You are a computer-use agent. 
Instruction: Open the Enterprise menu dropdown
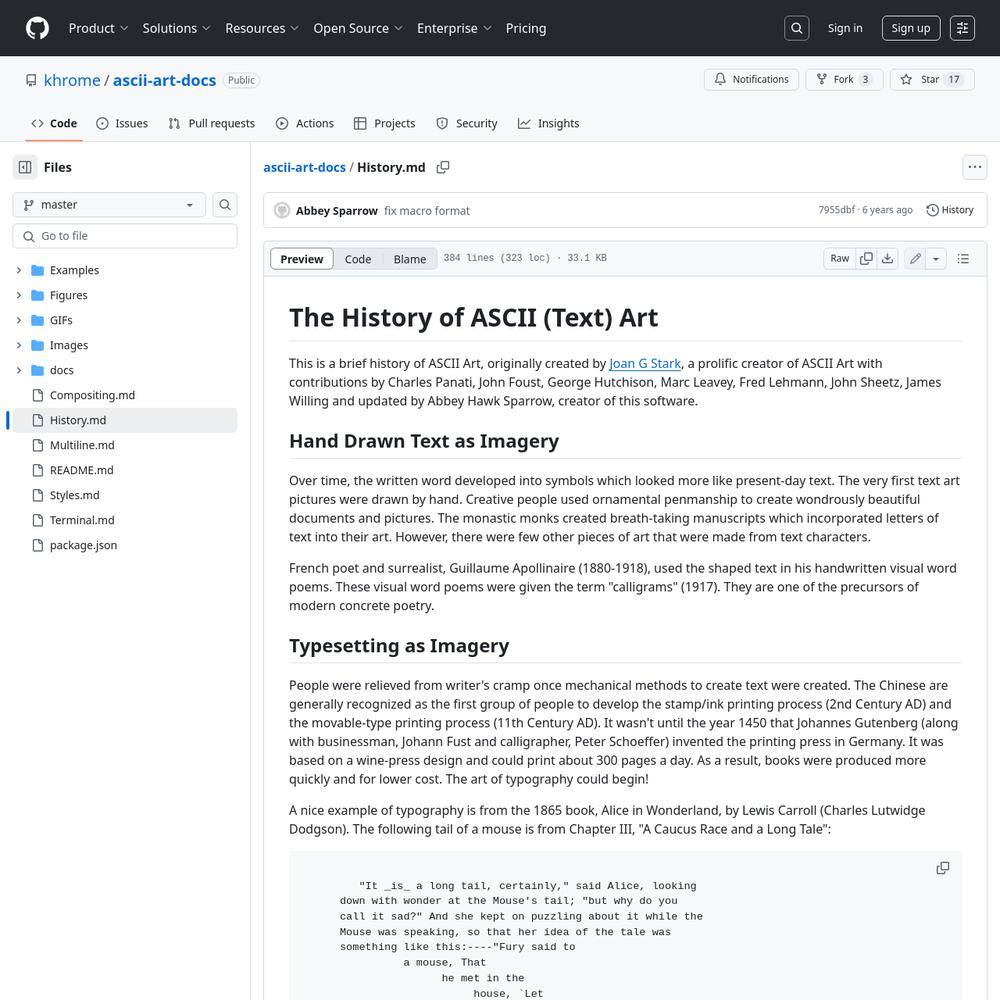tap(454, 28)
